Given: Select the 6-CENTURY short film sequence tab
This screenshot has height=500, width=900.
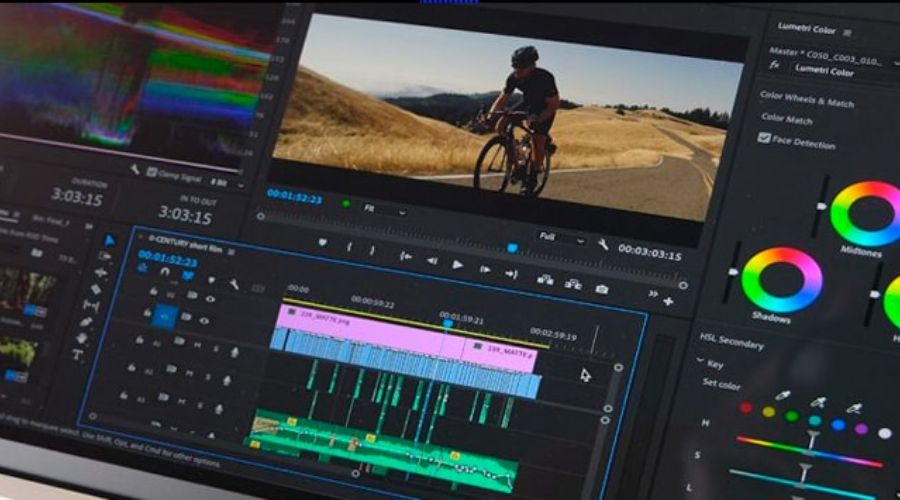Looking at the screenshot, I should (x=185, y=243).
